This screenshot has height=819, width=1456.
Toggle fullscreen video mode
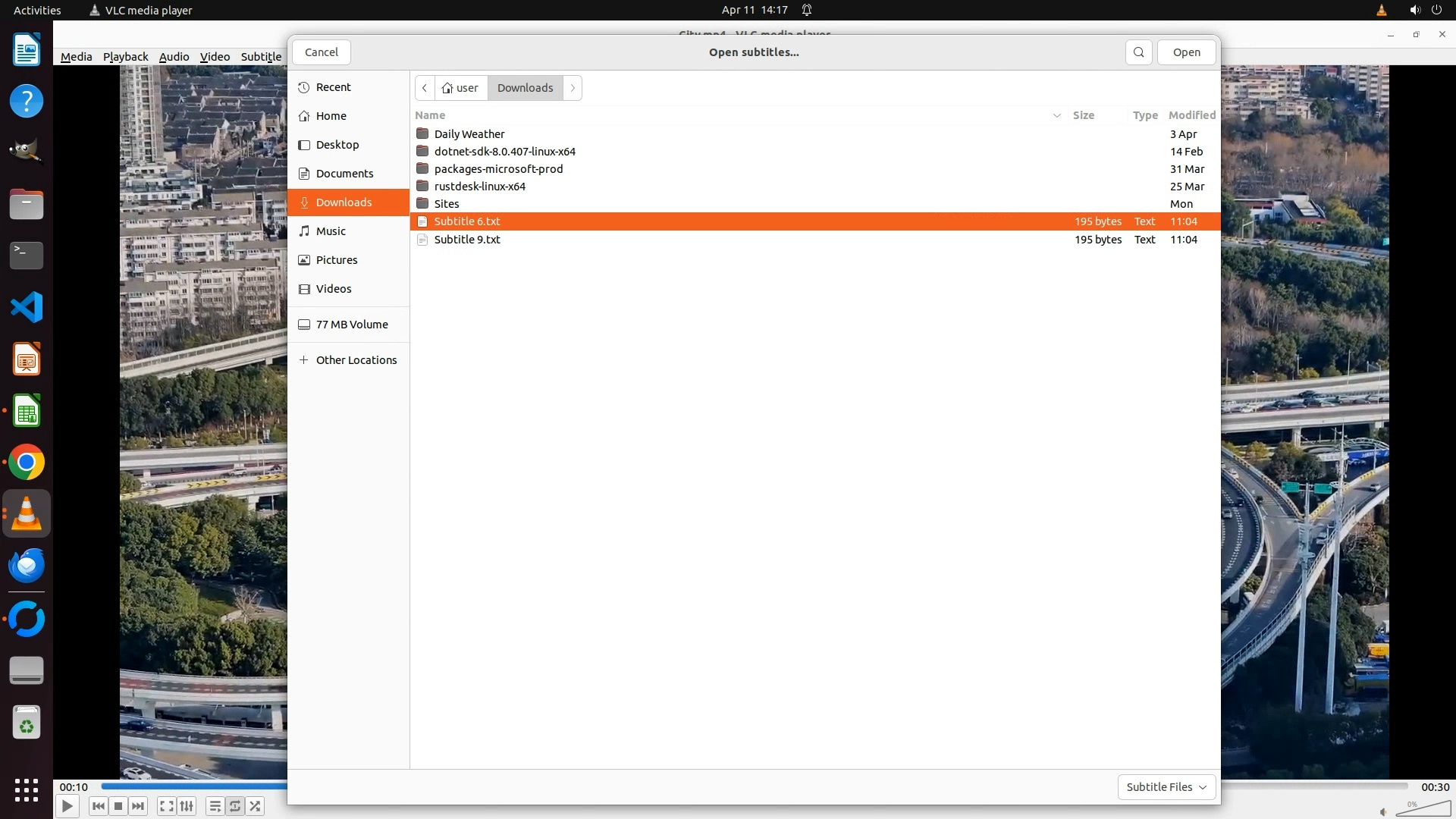167,806
